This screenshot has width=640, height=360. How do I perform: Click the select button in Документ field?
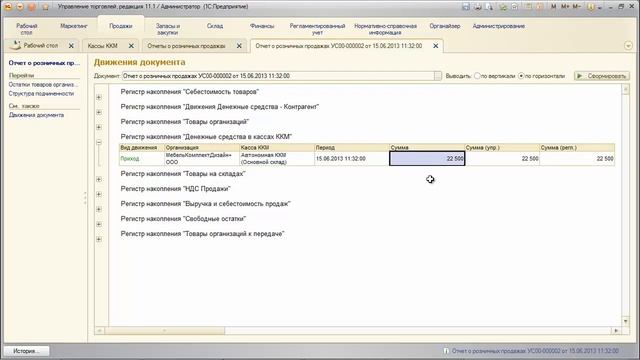438,76
